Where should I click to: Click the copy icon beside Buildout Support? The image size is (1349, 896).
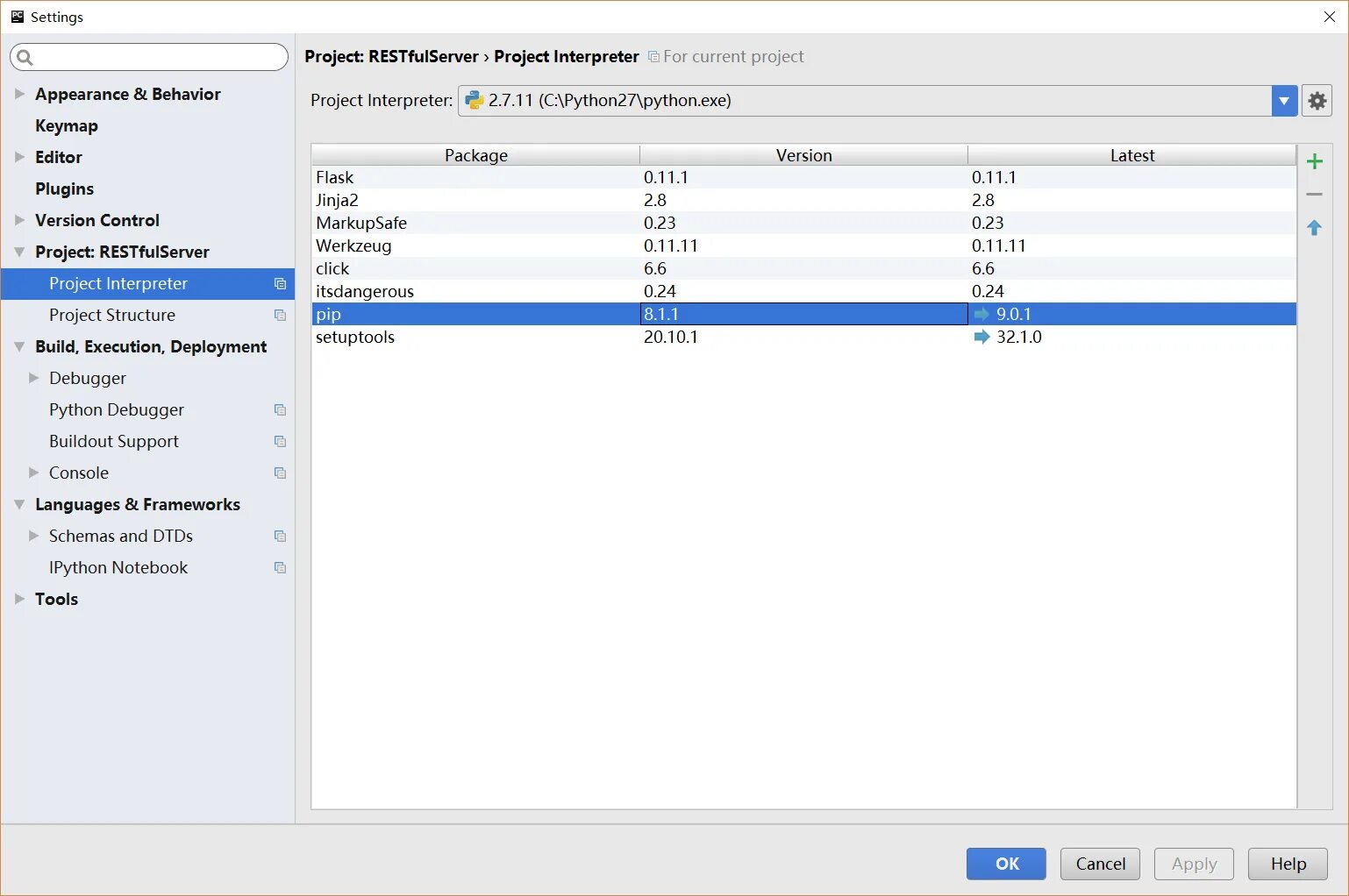[280, 442]
